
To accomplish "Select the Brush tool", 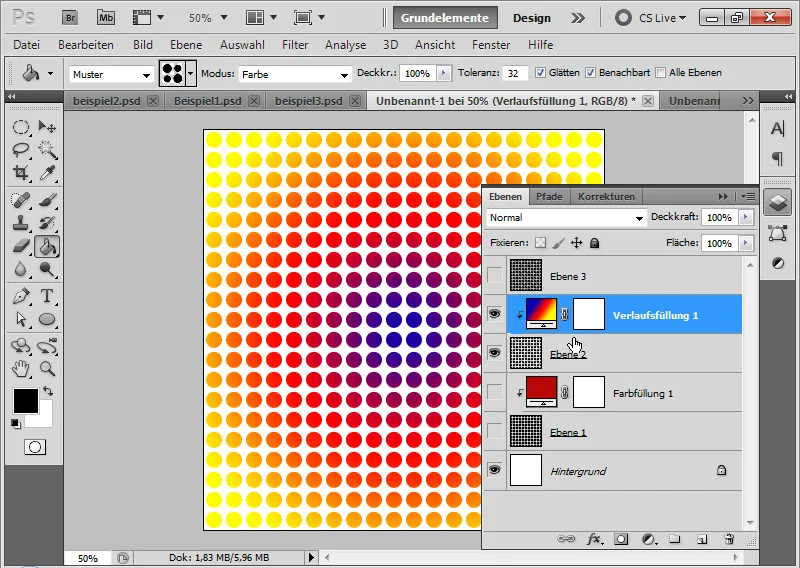I will pyautogui.click(x=47, y=200).
